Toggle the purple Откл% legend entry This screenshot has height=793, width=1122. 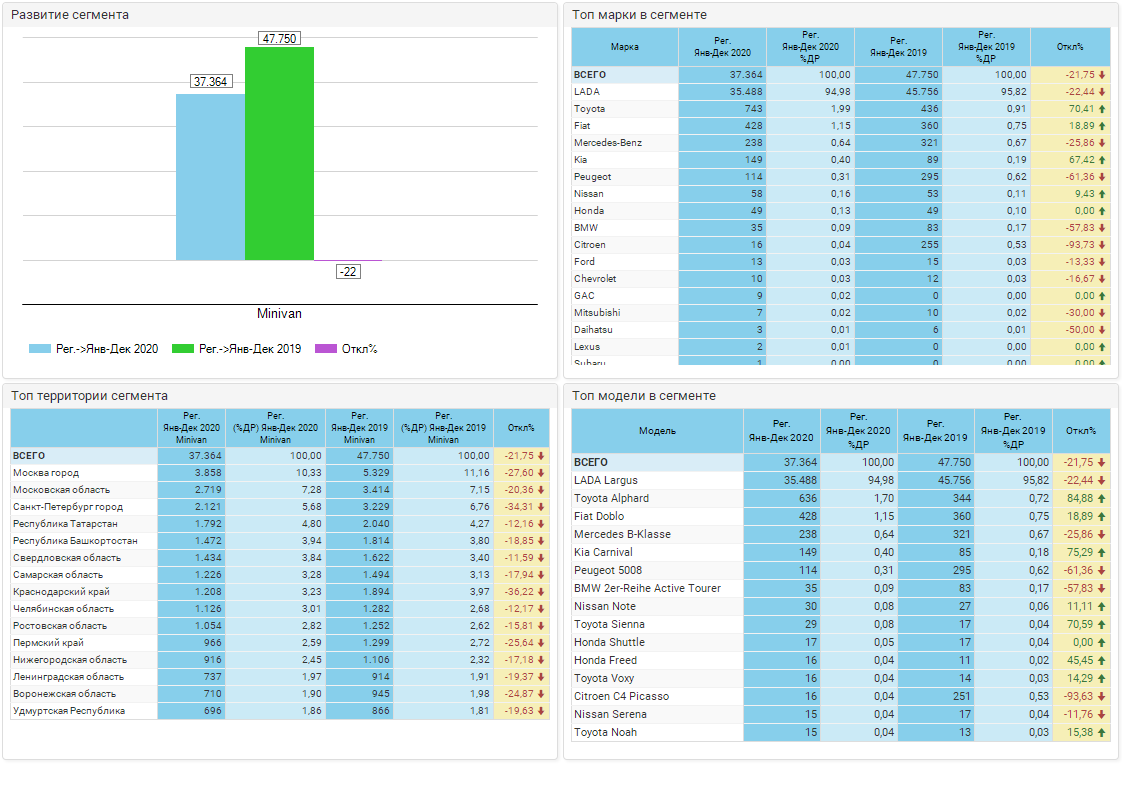tap(326, 349)
